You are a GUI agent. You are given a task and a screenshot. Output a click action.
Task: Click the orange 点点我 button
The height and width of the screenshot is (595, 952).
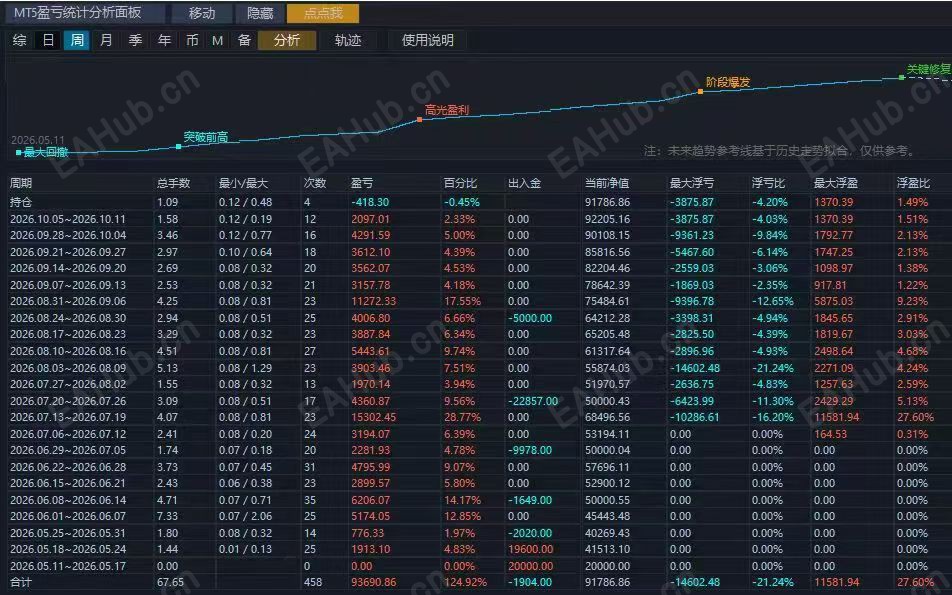[x=323, y=13]
